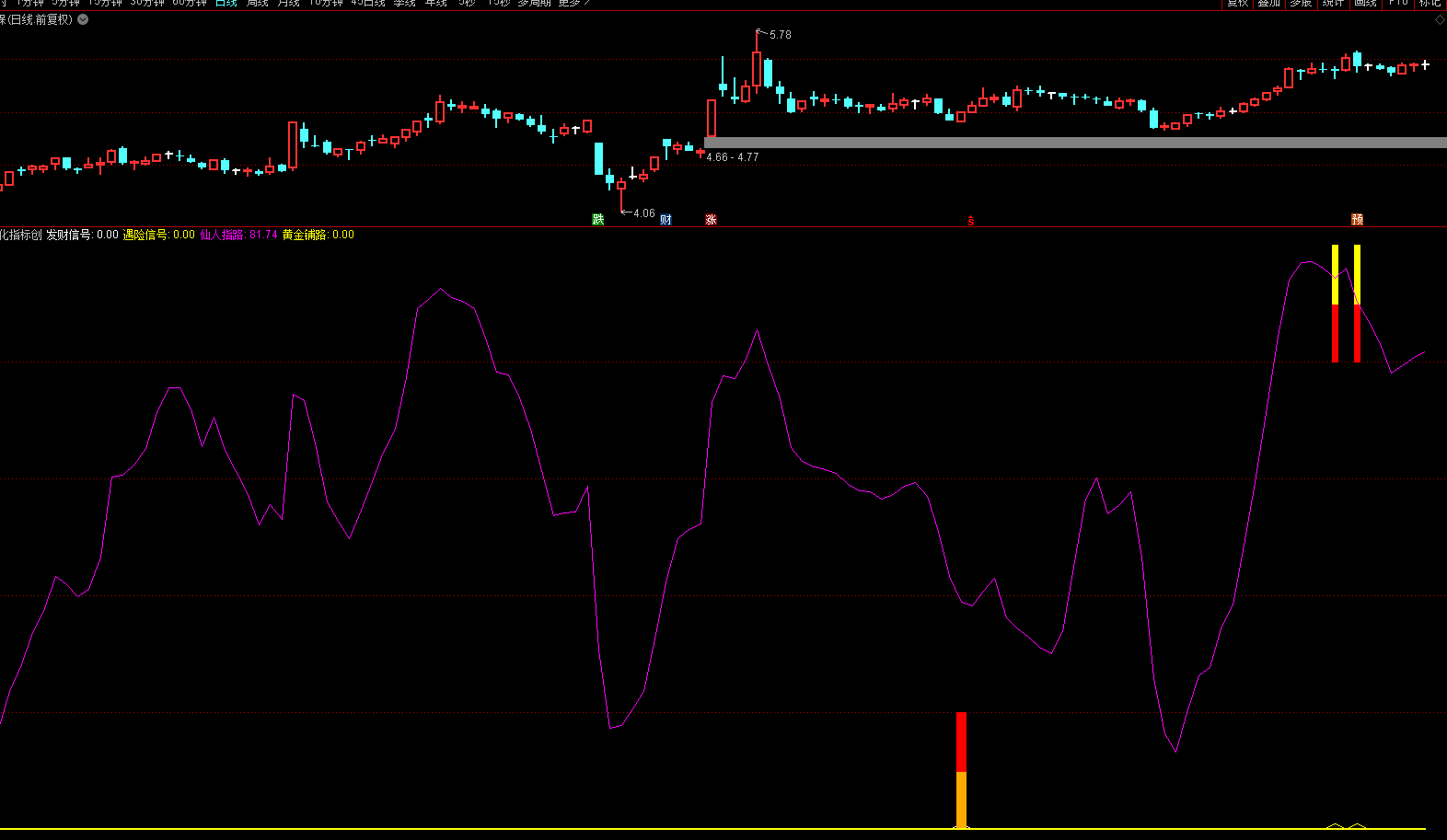Select the 月线 monthly period tab
The image size is (1447, 840).
click(289, 3)
